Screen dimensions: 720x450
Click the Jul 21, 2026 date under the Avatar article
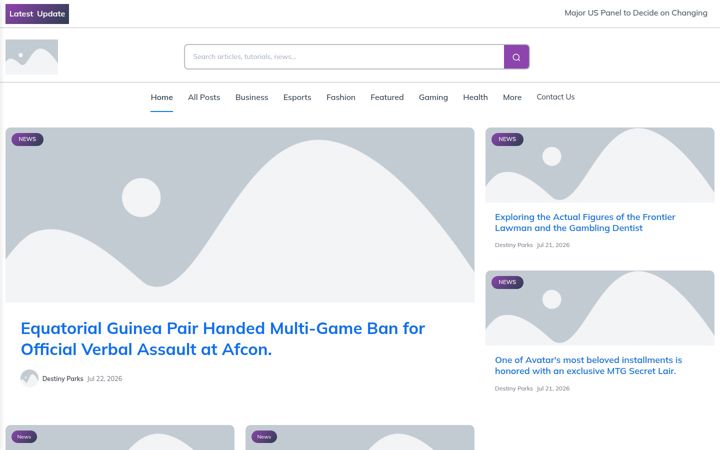553,388
